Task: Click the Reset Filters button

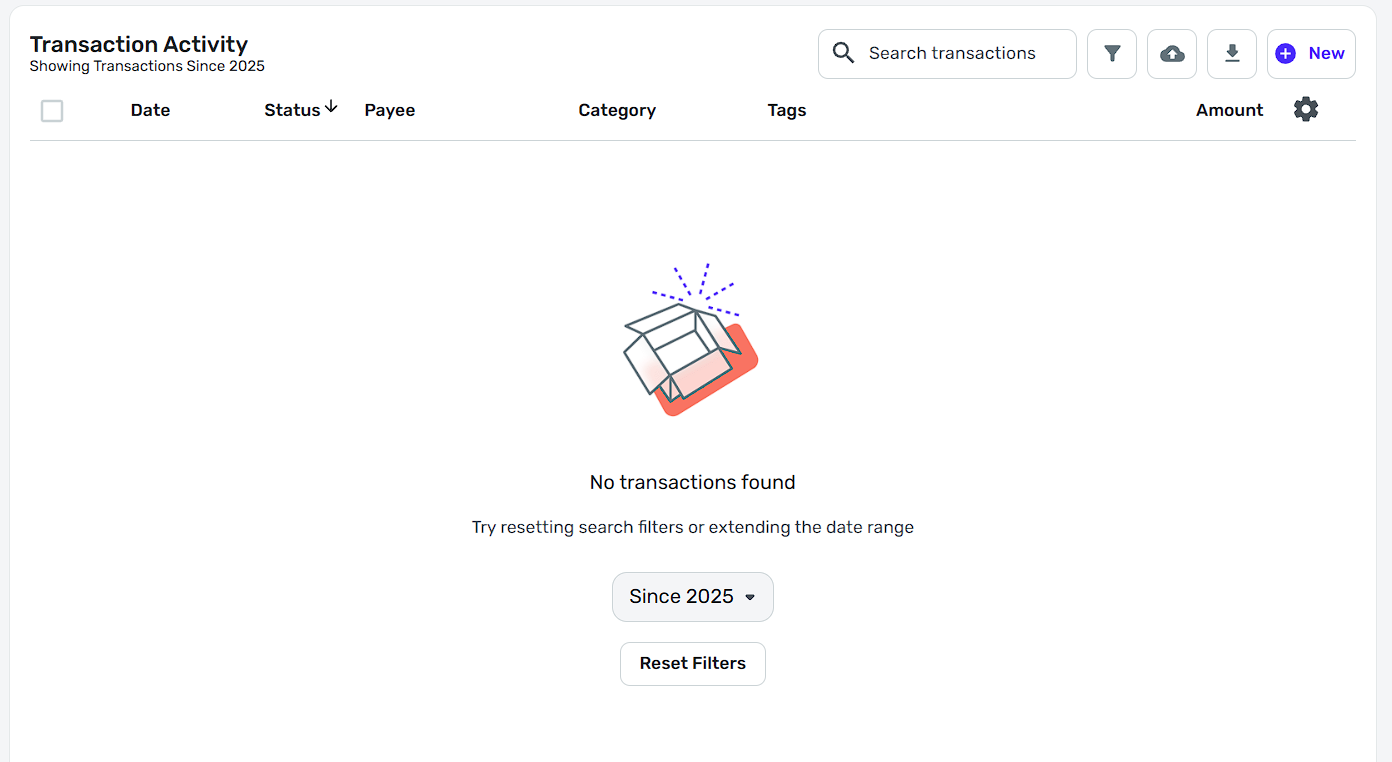Action: tap(693, 664)
